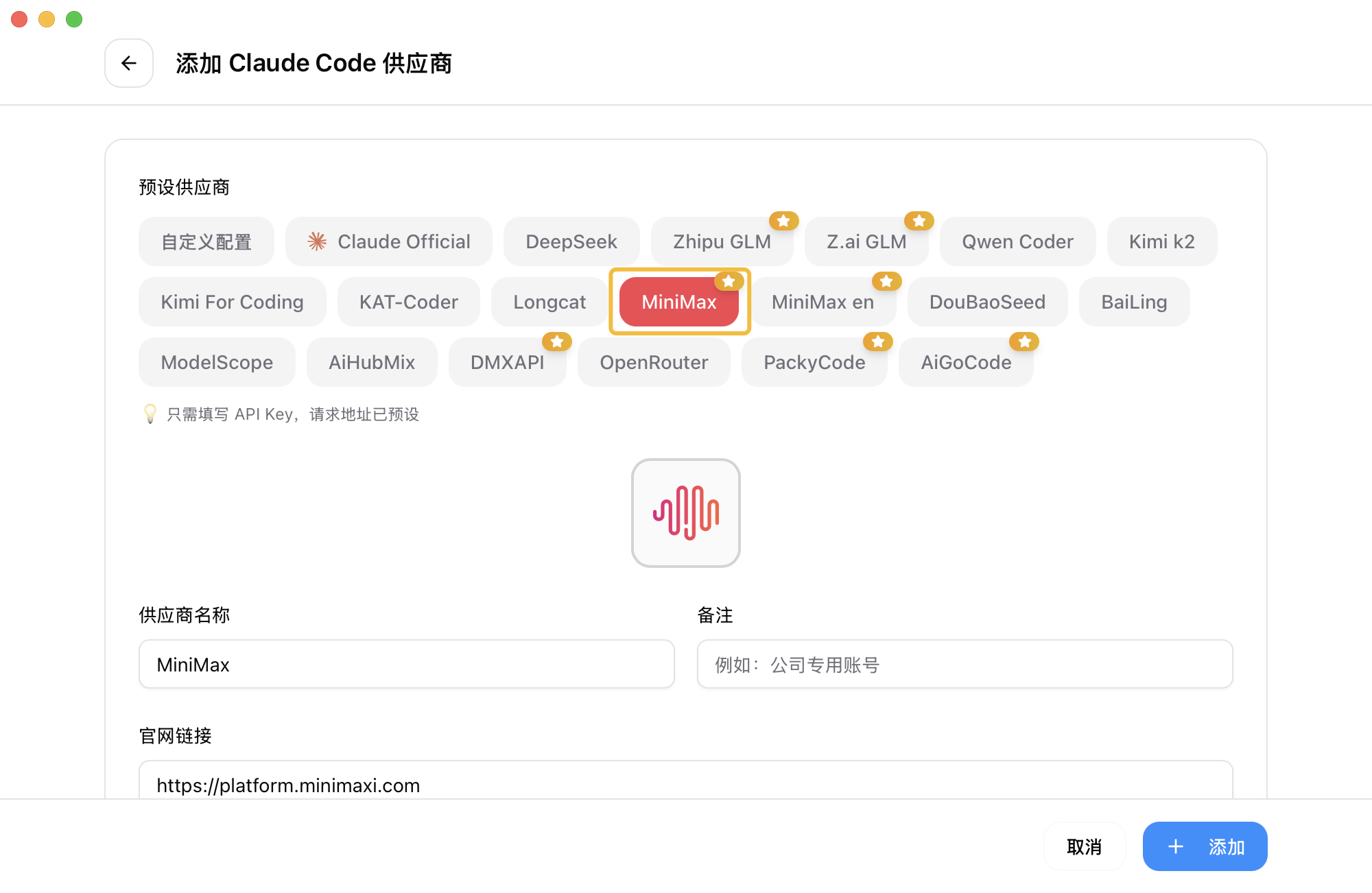Select the DeepSeek preset provider
The image size is (1372, 893).
pyautogui.click(x=571, y=241)
